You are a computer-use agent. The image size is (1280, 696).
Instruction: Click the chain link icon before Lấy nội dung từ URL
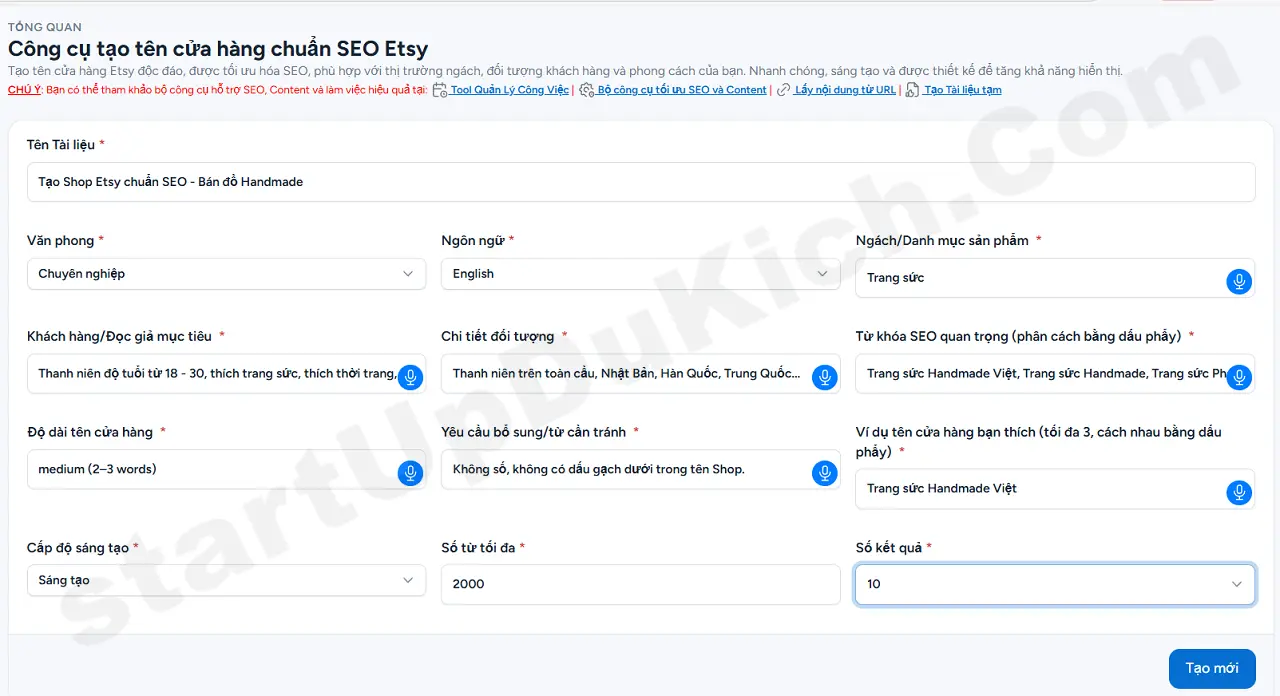pos(785,89)
